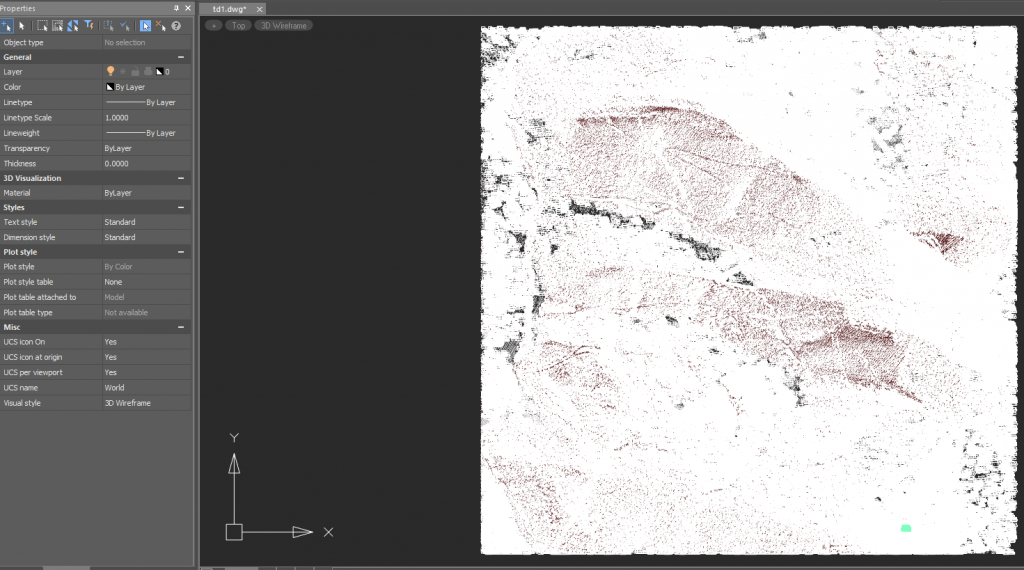The height and width of the screenshot is (570, 1024).
Task: Click the invert selection icon
Action: 74,26
